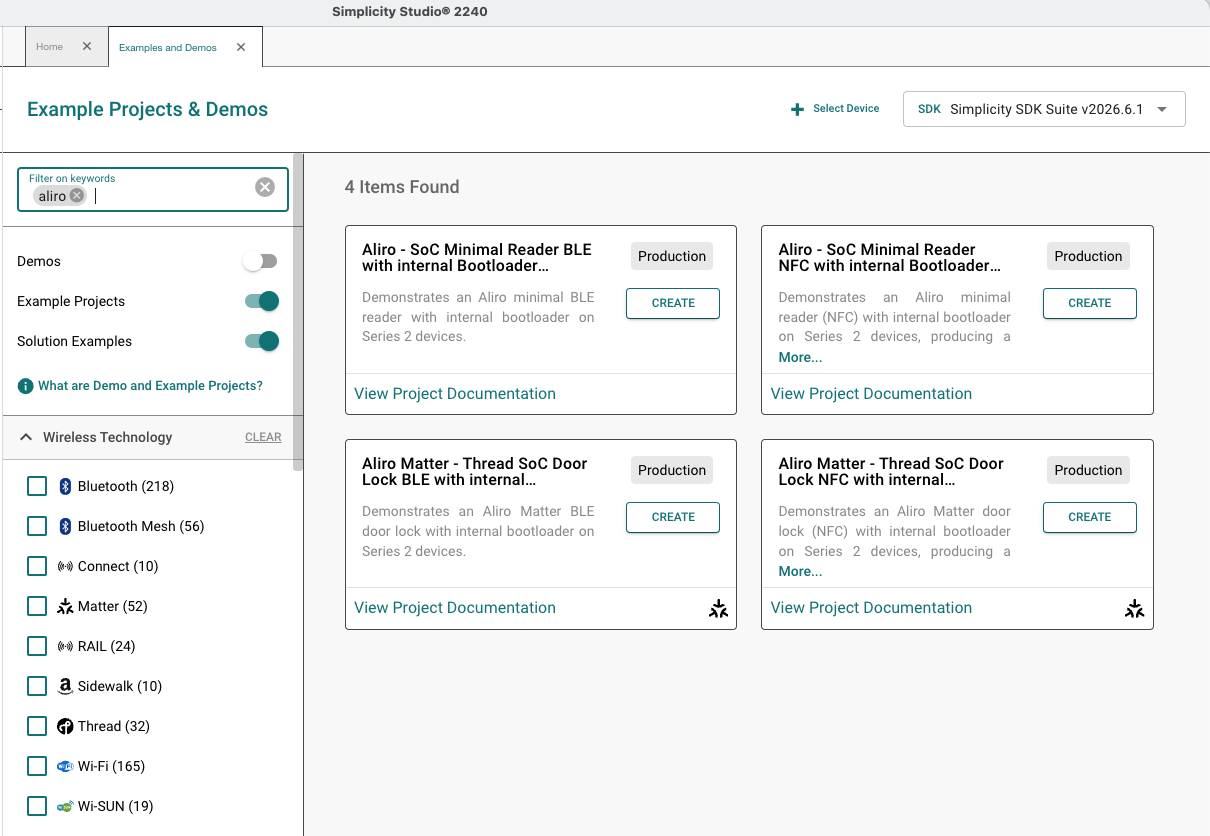Click the Matter logo in filter list

coord(65,606)
